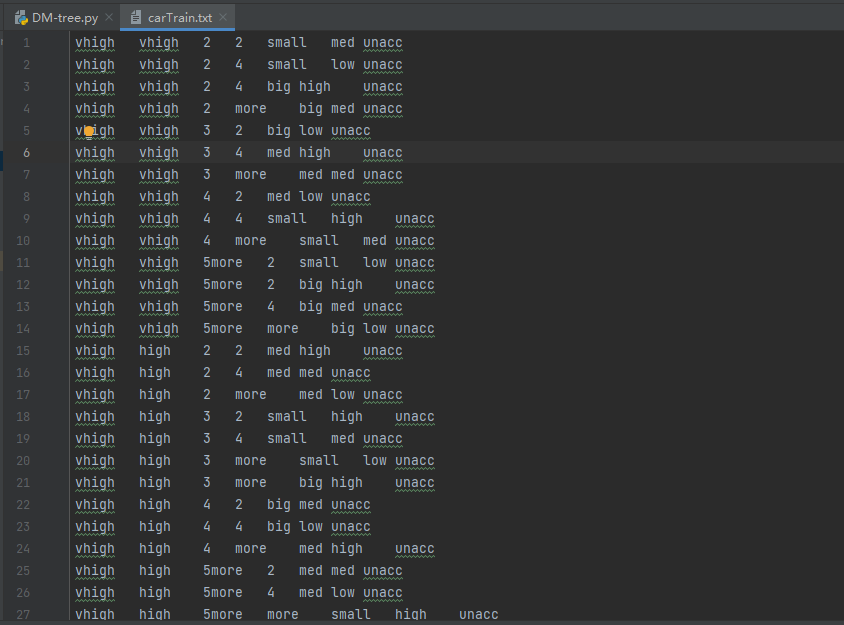
Task: Click the Python file icon on DM-tree.py tab
Action: point(22,18)
